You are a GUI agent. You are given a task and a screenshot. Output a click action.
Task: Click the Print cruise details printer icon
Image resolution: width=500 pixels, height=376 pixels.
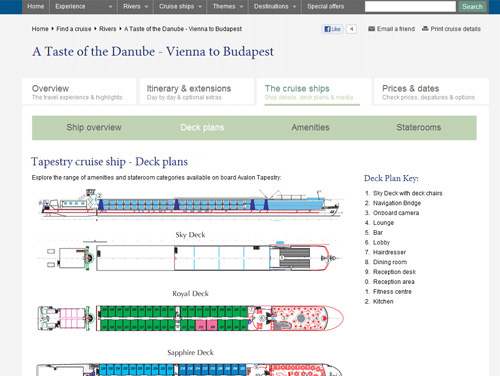pyautogui.click(x=425, y=29)
